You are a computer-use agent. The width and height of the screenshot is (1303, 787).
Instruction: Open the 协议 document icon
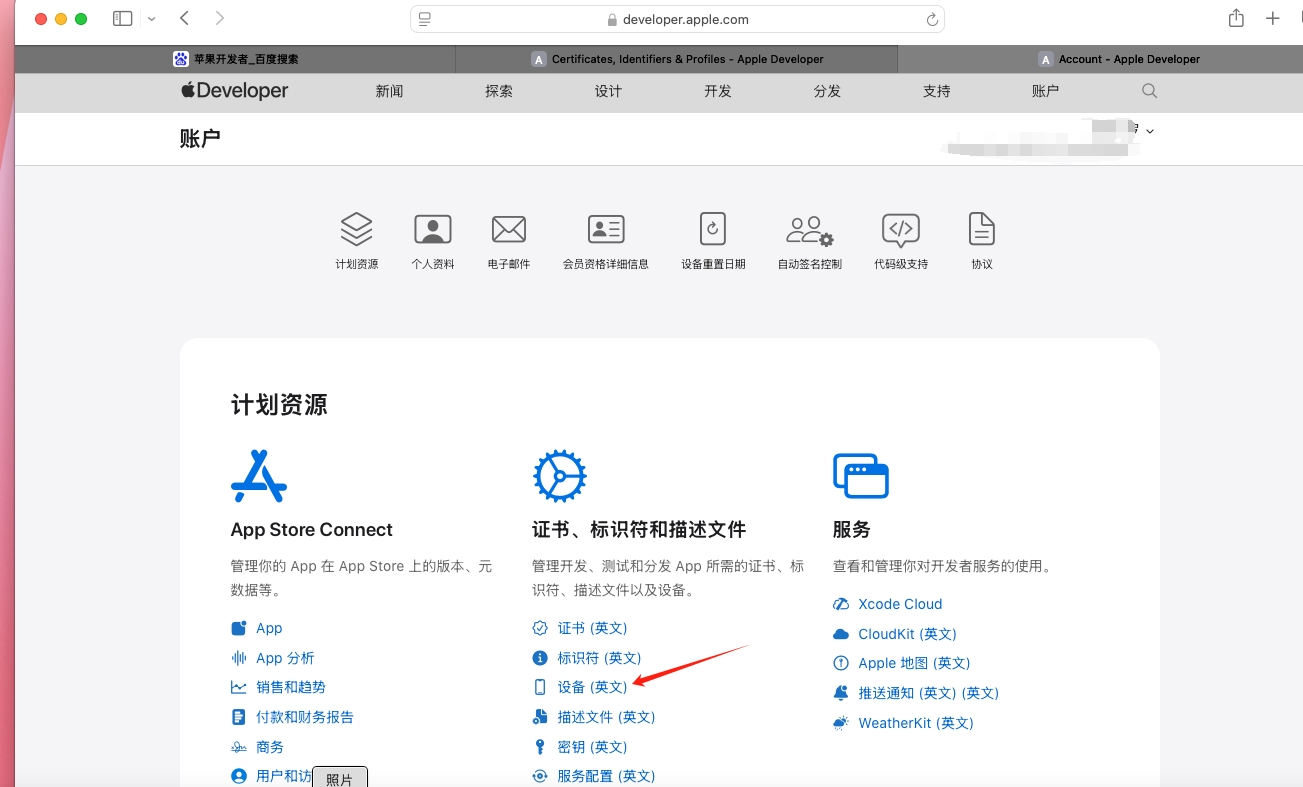[982, 229]
